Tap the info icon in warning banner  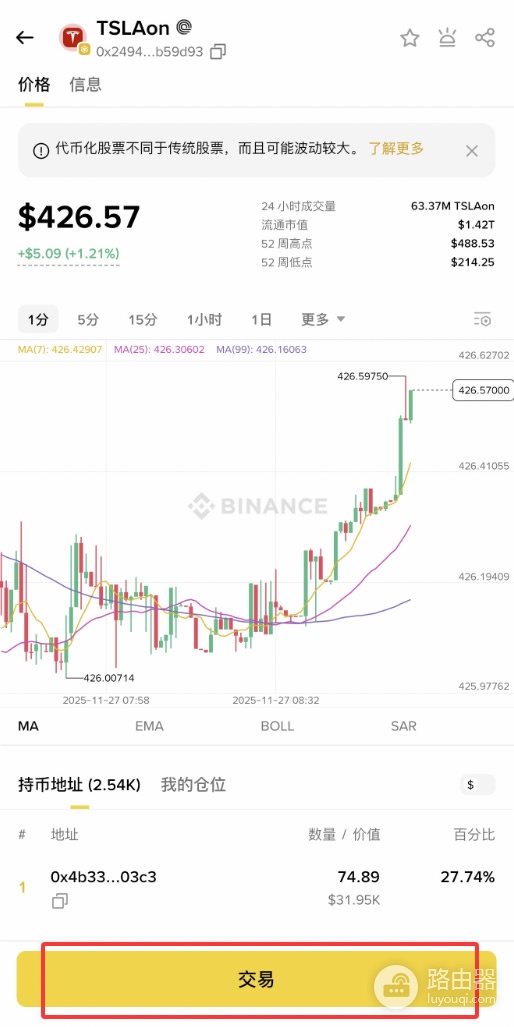[x=41, y=151]
